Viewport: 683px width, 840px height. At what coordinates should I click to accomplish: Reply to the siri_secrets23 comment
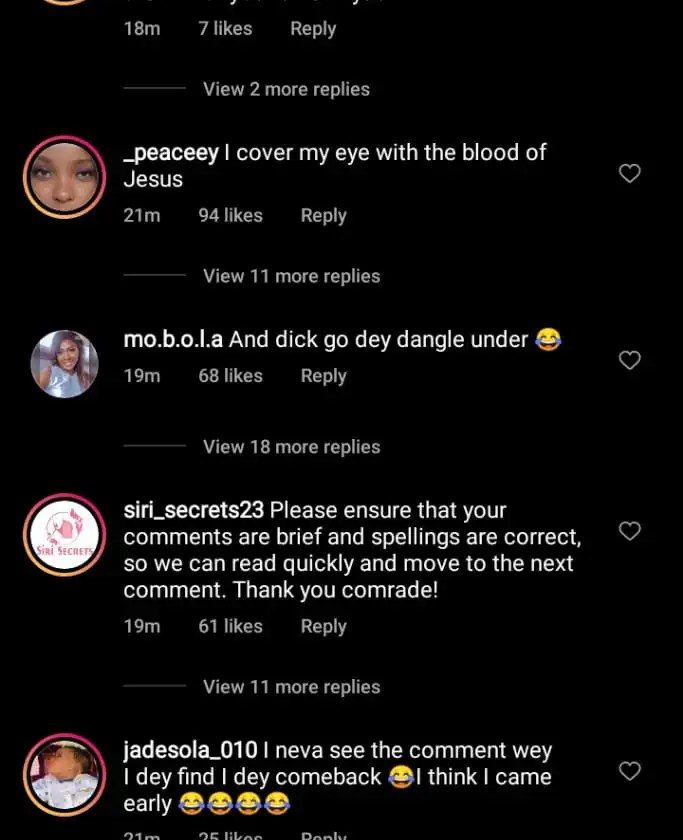[x=323, y=626]
